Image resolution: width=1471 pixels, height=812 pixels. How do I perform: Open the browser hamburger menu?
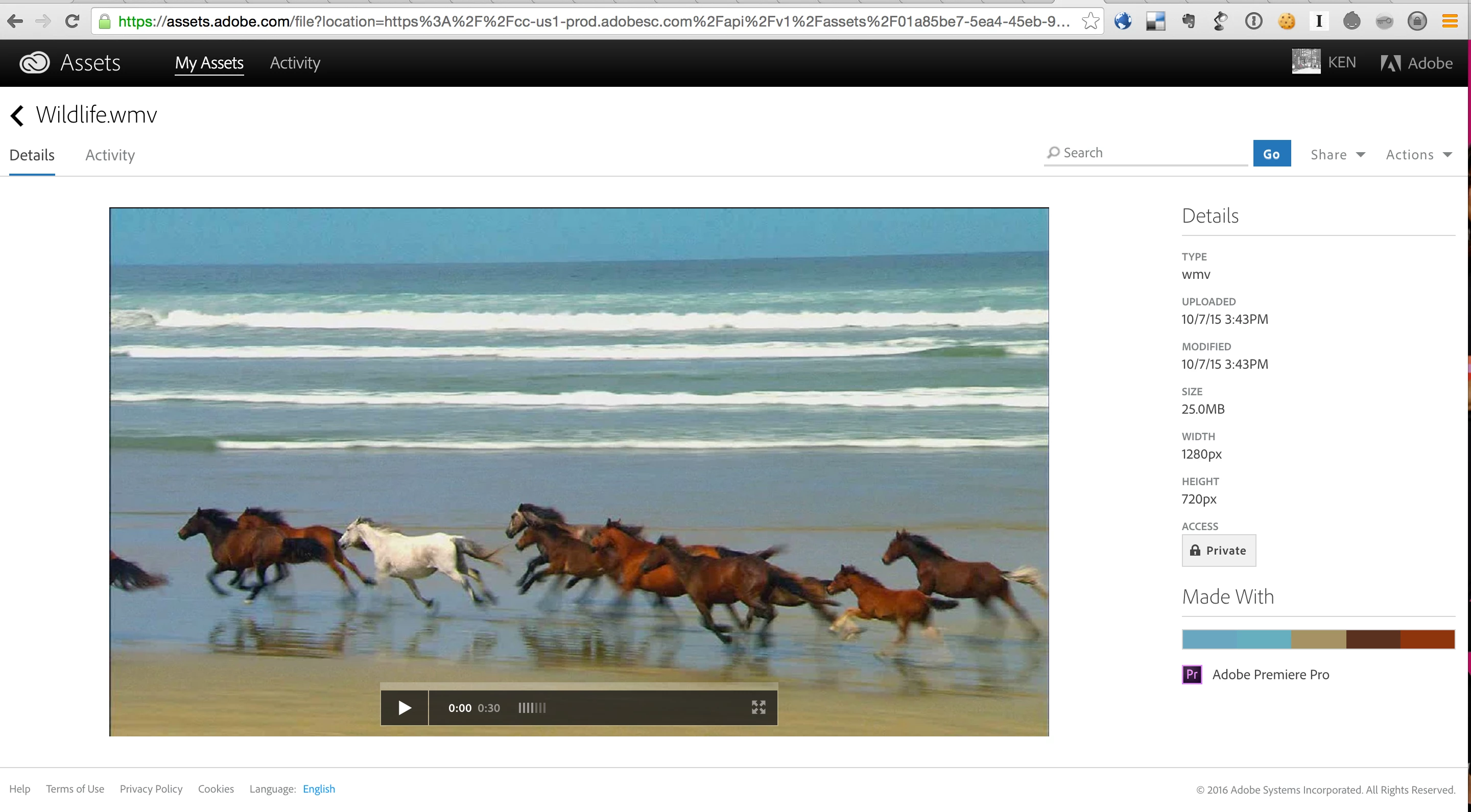[1450, 21]
